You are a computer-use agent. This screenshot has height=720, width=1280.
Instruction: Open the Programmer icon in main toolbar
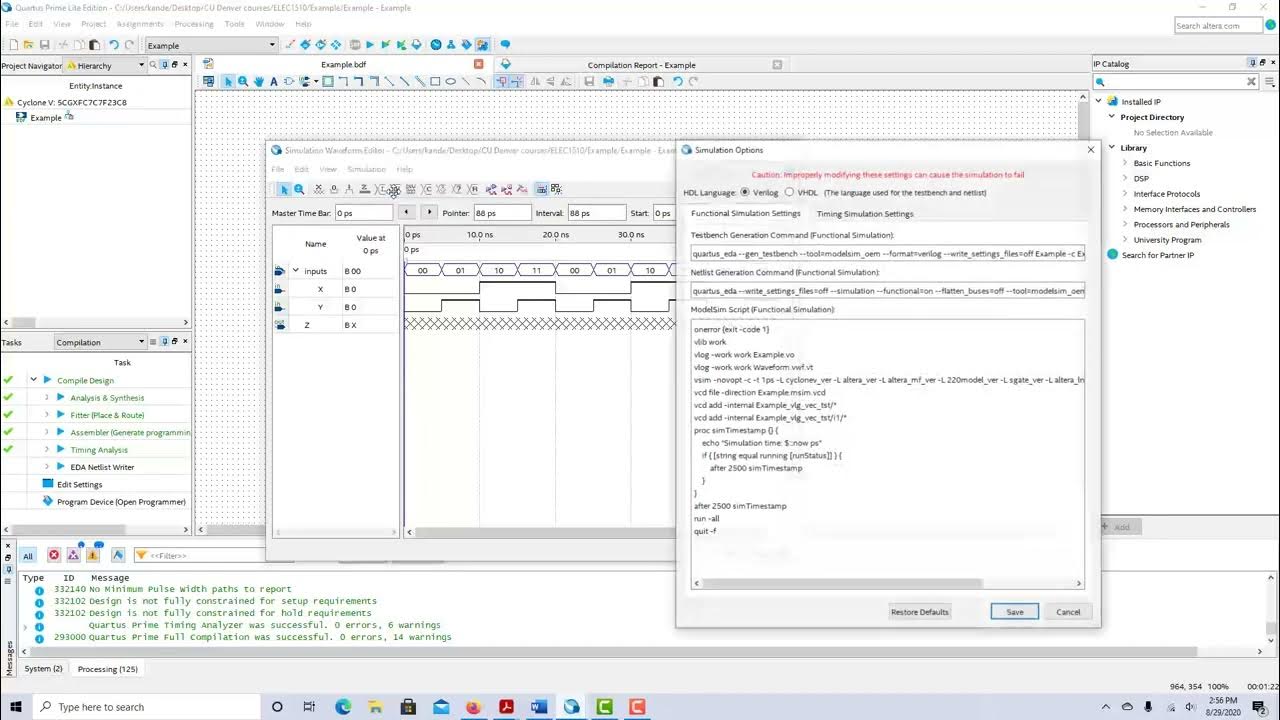466,45
